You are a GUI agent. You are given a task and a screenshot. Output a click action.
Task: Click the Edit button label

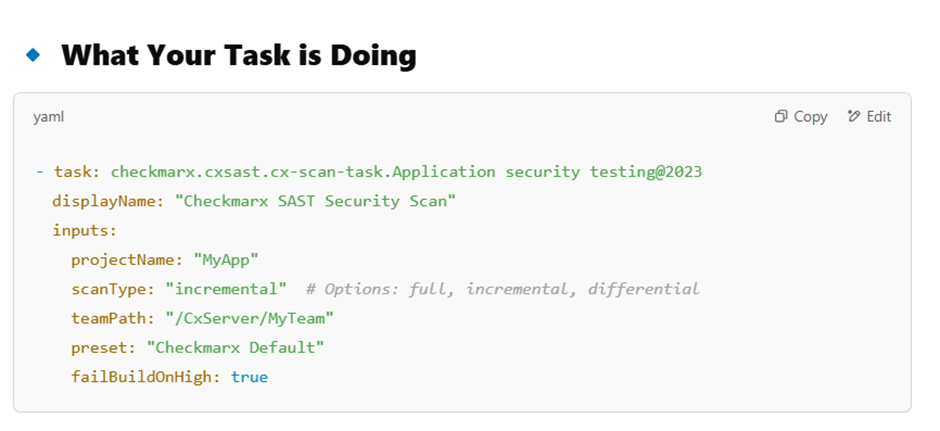point(879,116)
